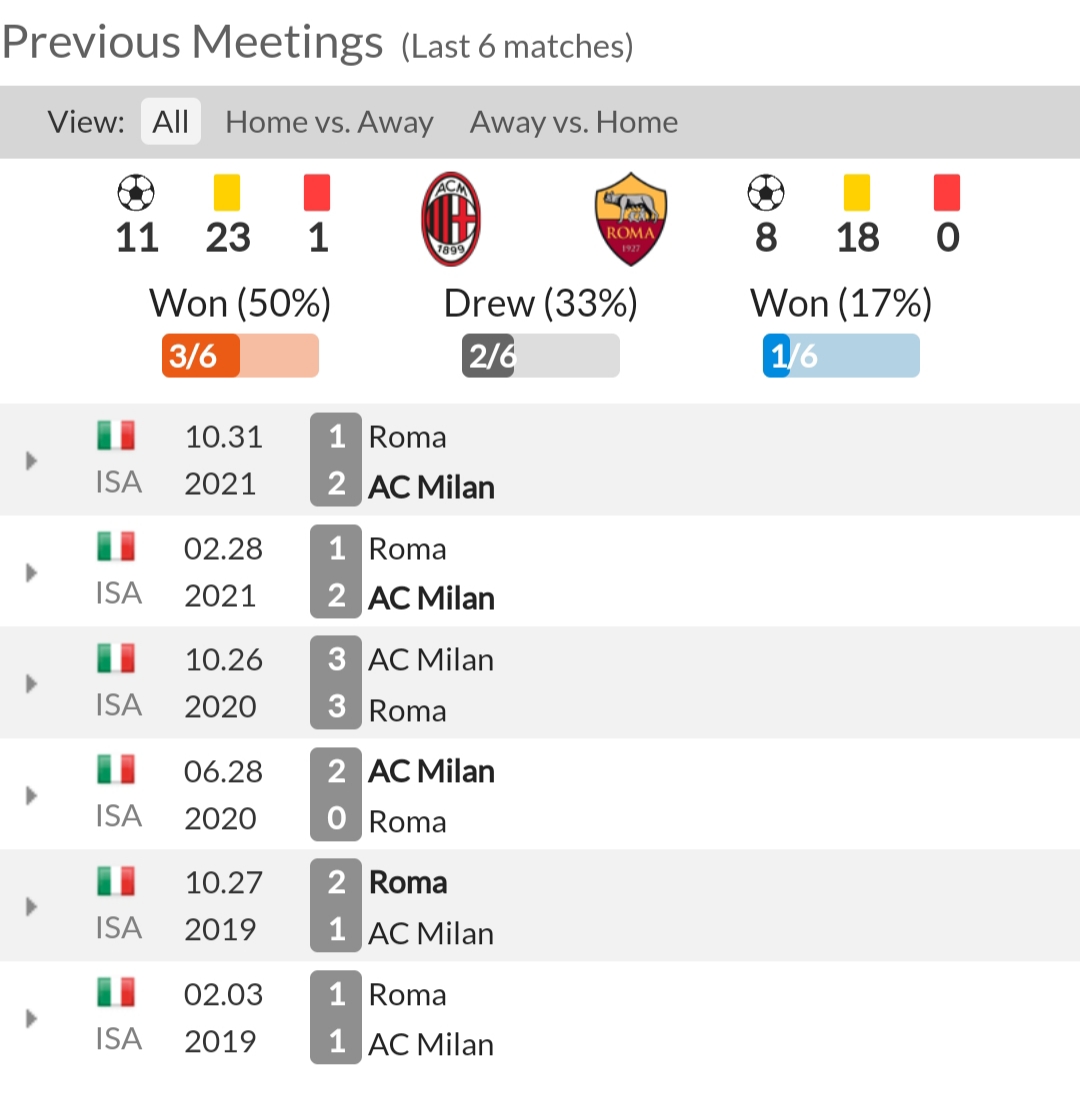Image resolution: width=1080 pixels, height=1101 pixels.
Task: Click the AC Milan club crest
Action: tap(451, 219)
